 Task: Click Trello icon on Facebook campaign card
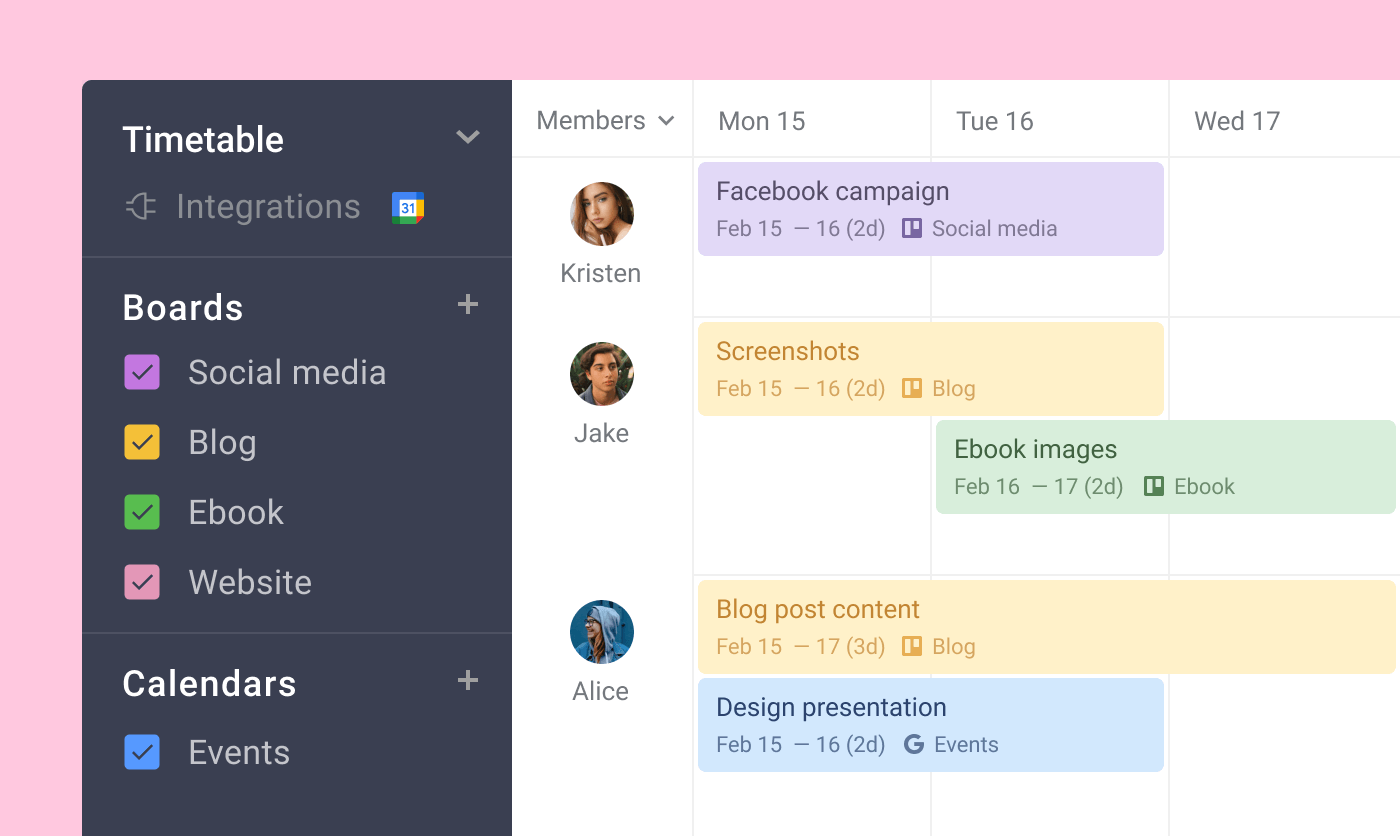[911, 229]
